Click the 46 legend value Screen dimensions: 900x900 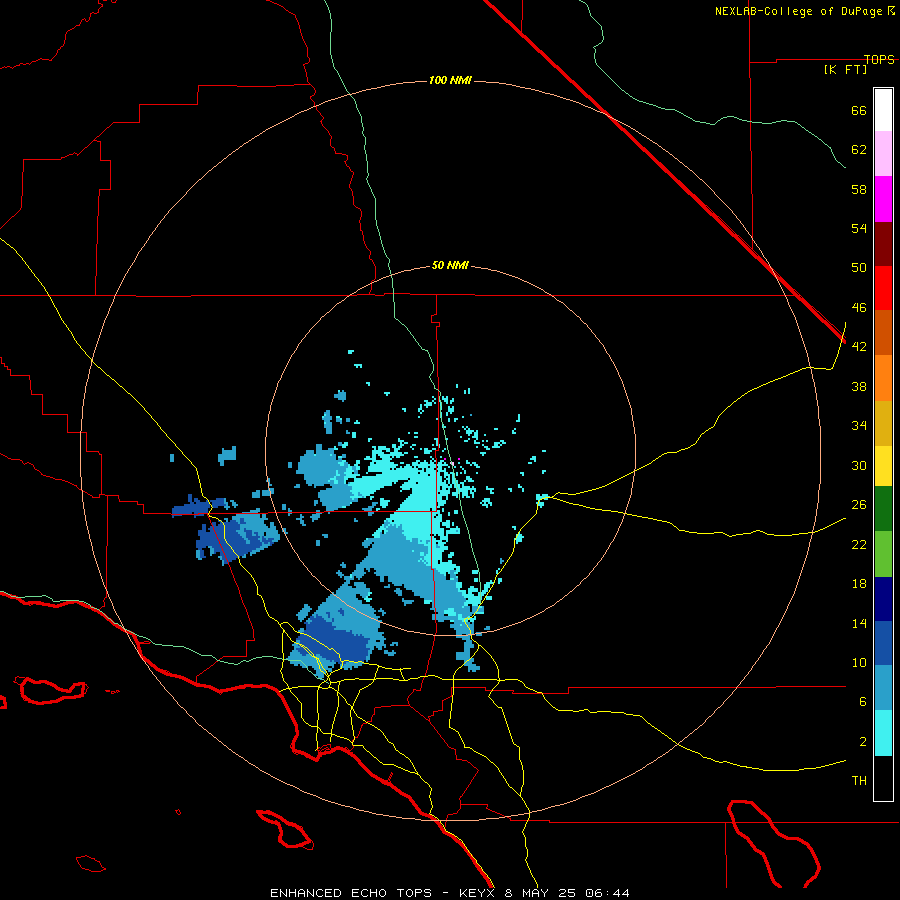[859, 308]
